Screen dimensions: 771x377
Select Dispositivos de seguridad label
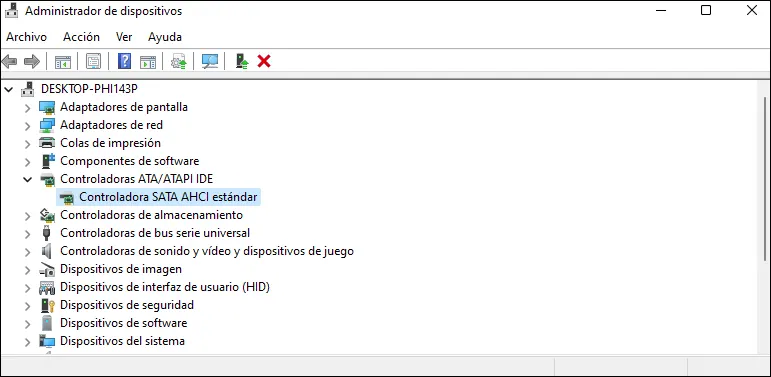point(127,305)
